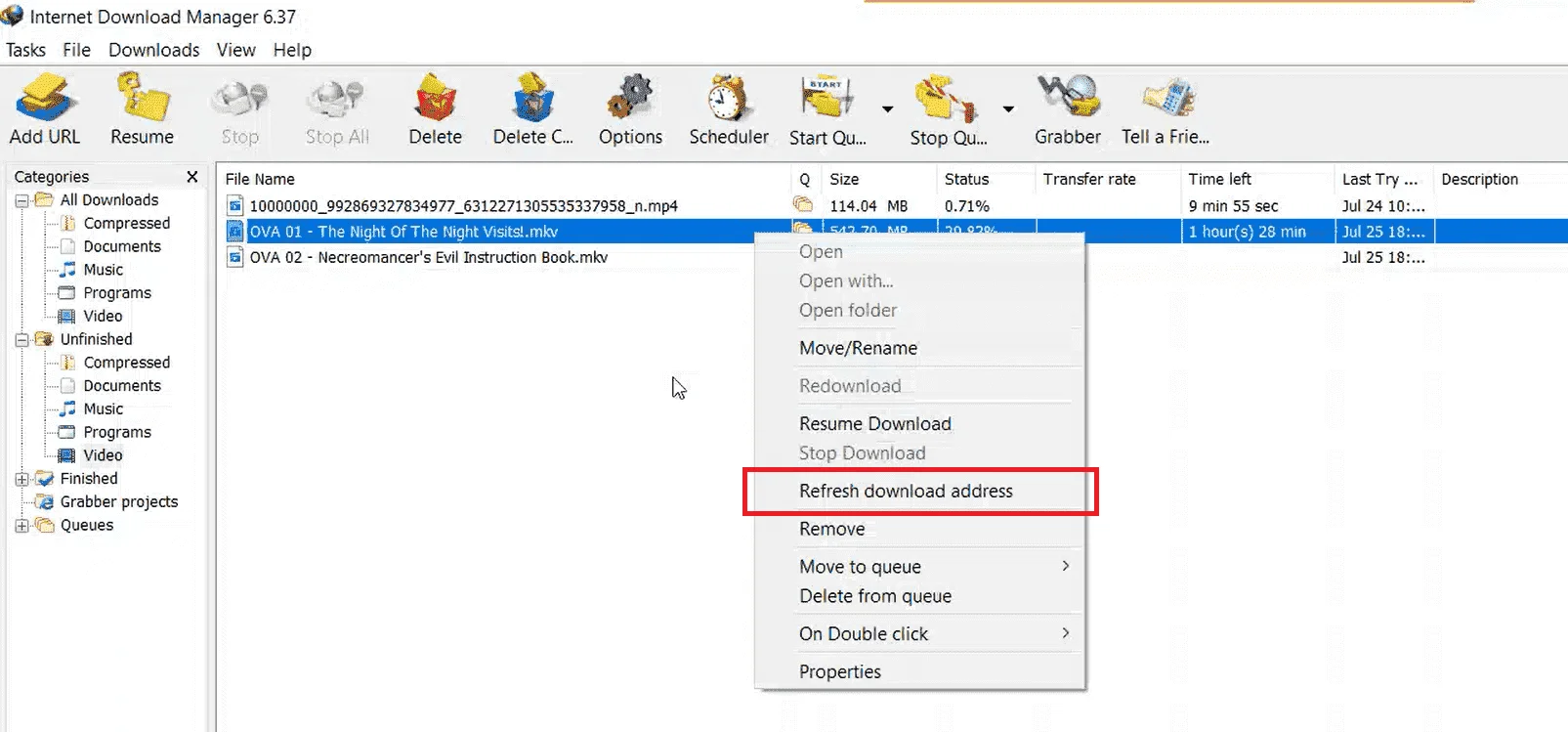Click the Compressed icon under All Downloads
1568x732 pixels.
pyautogui.click(x=67, y=223)
